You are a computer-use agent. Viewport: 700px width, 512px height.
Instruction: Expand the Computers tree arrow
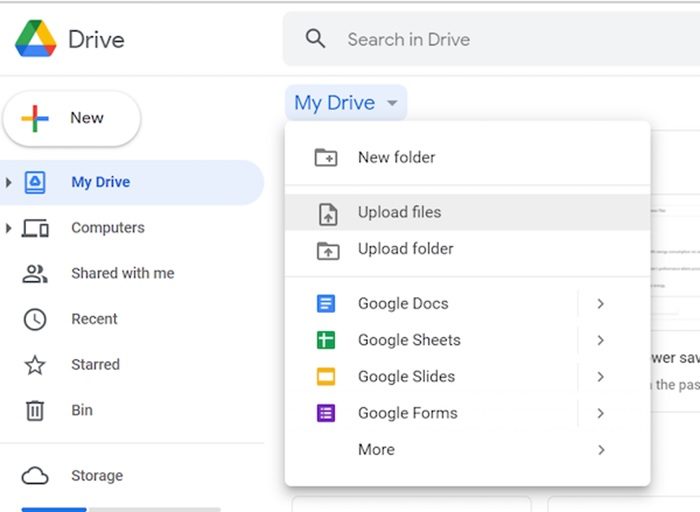9,228
